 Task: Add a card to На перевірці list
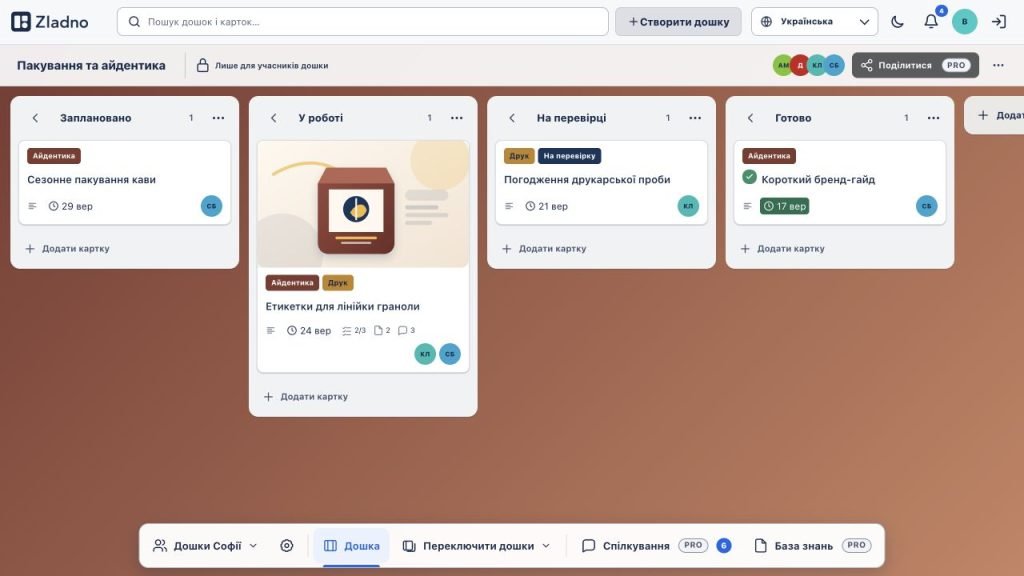[544, 249]
